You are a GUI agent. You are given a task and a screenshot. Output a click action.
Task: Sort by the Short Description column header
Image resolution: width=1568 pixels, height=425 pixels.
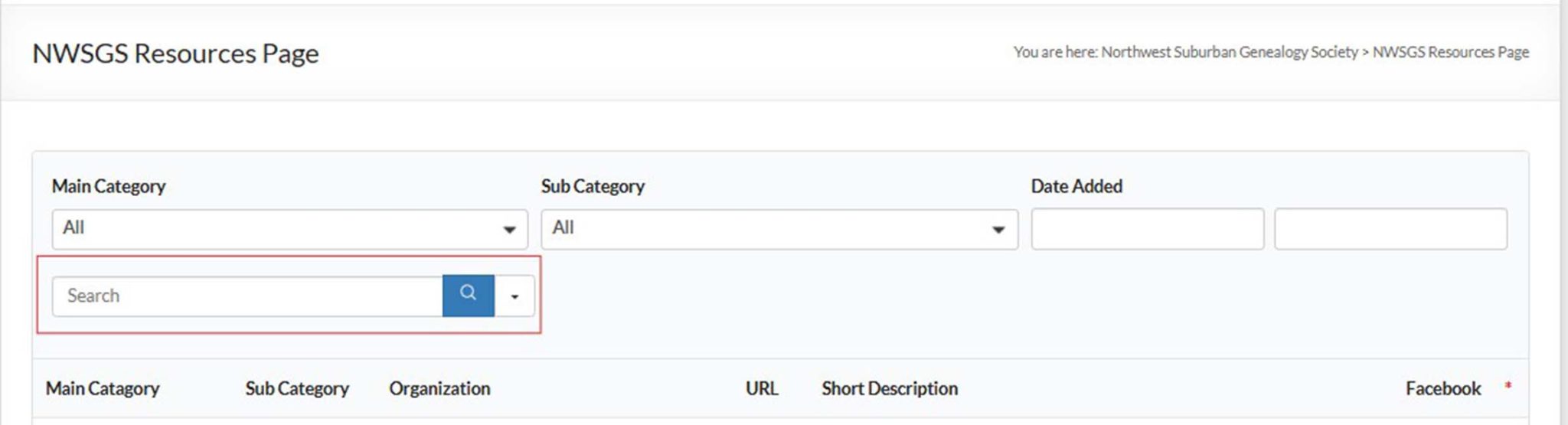pyautogui.click(x=889, y=389)
